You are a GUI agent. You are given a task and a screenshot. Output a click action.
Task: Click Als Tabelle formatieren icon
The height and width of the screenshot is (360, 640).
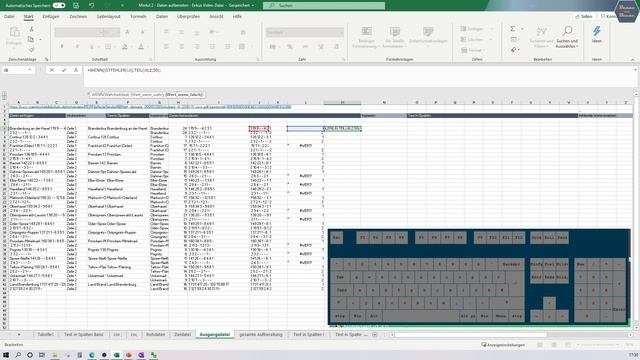[395, 32]
